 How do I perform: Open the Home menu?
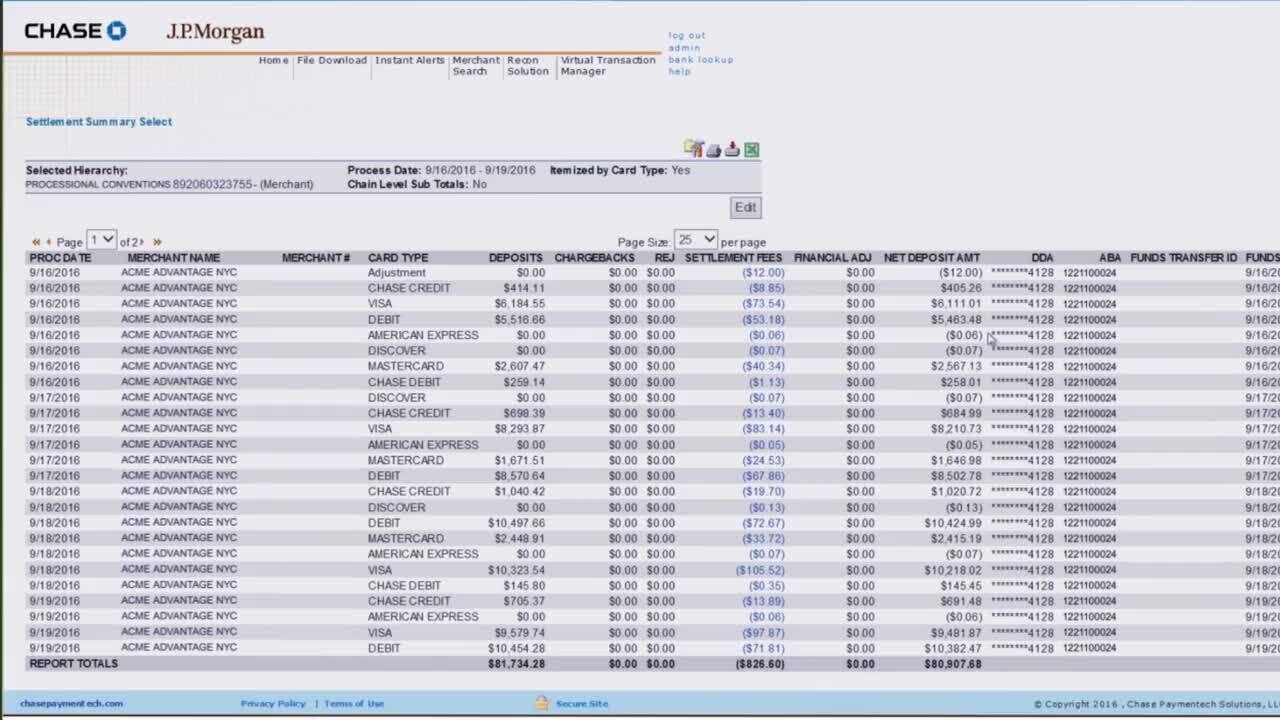coord(273,60)
